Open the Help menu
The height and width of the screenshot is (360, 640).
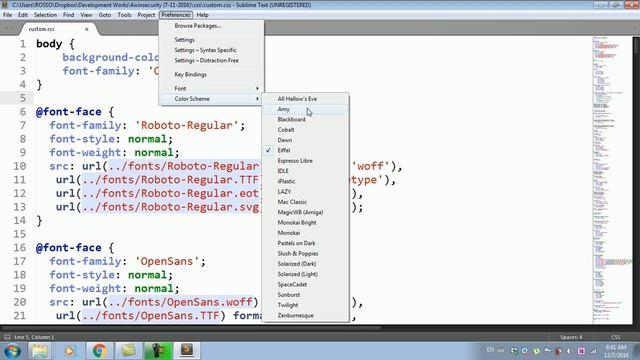(202, 15)
